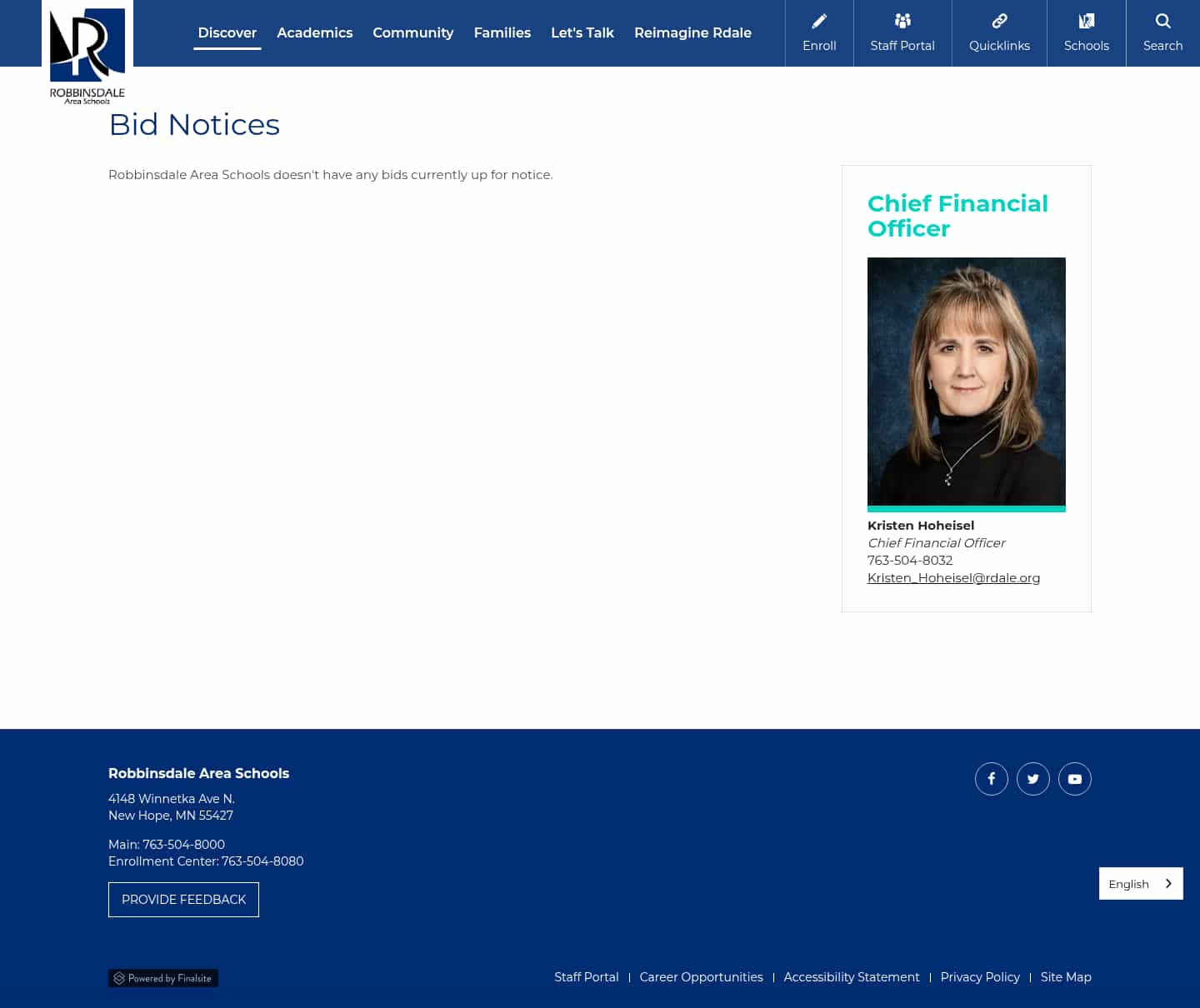The image size is (1200, 1008).
Task: Open the Academics menu
Action: point(315,32)
